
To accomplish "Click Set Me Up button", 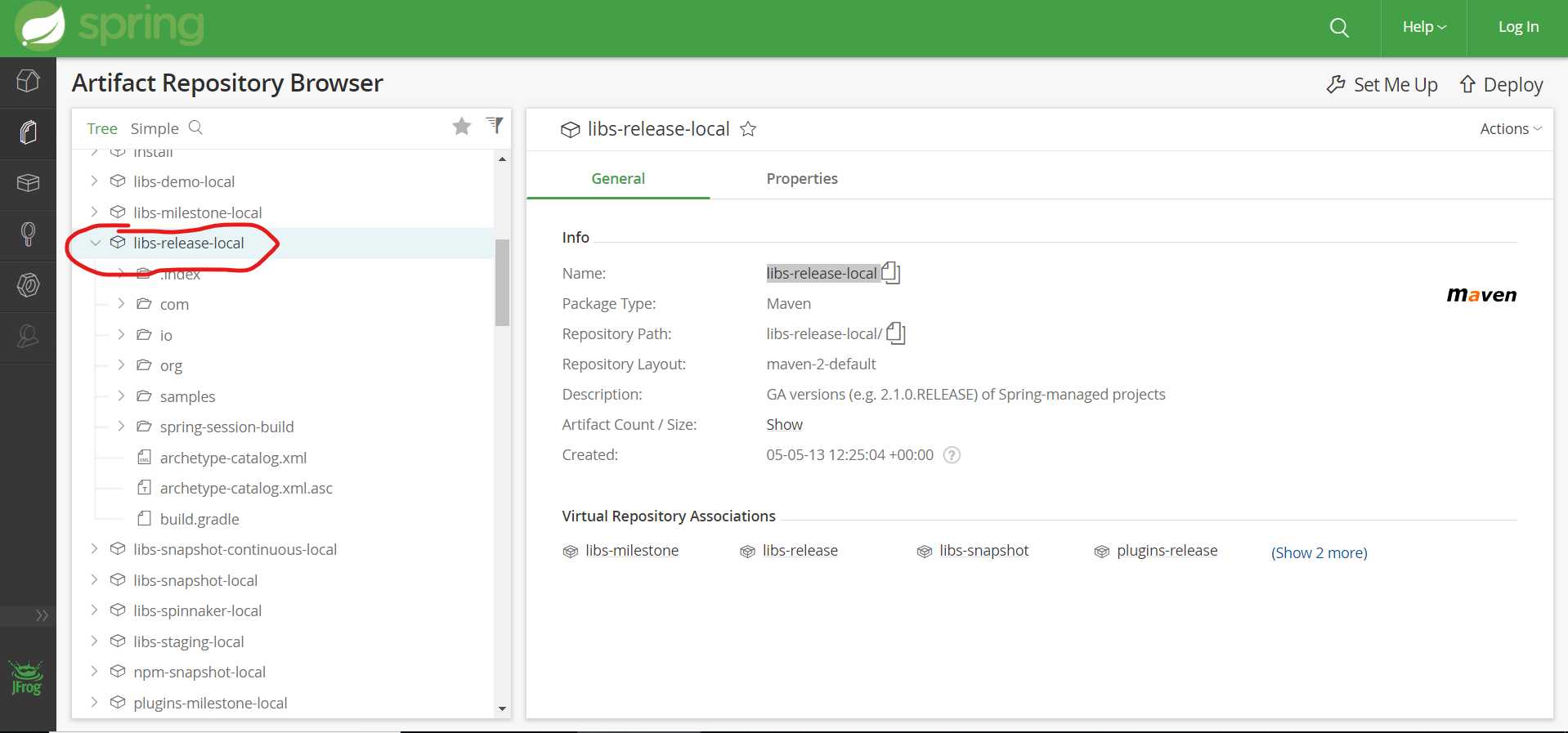I will (1382, 85).
